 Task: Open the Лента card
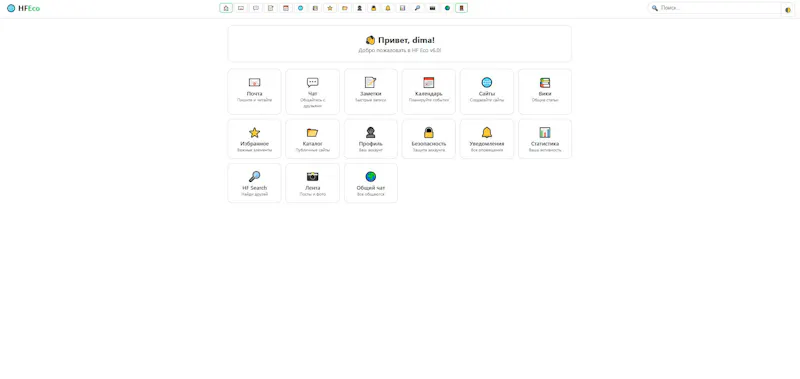(312, 183)
